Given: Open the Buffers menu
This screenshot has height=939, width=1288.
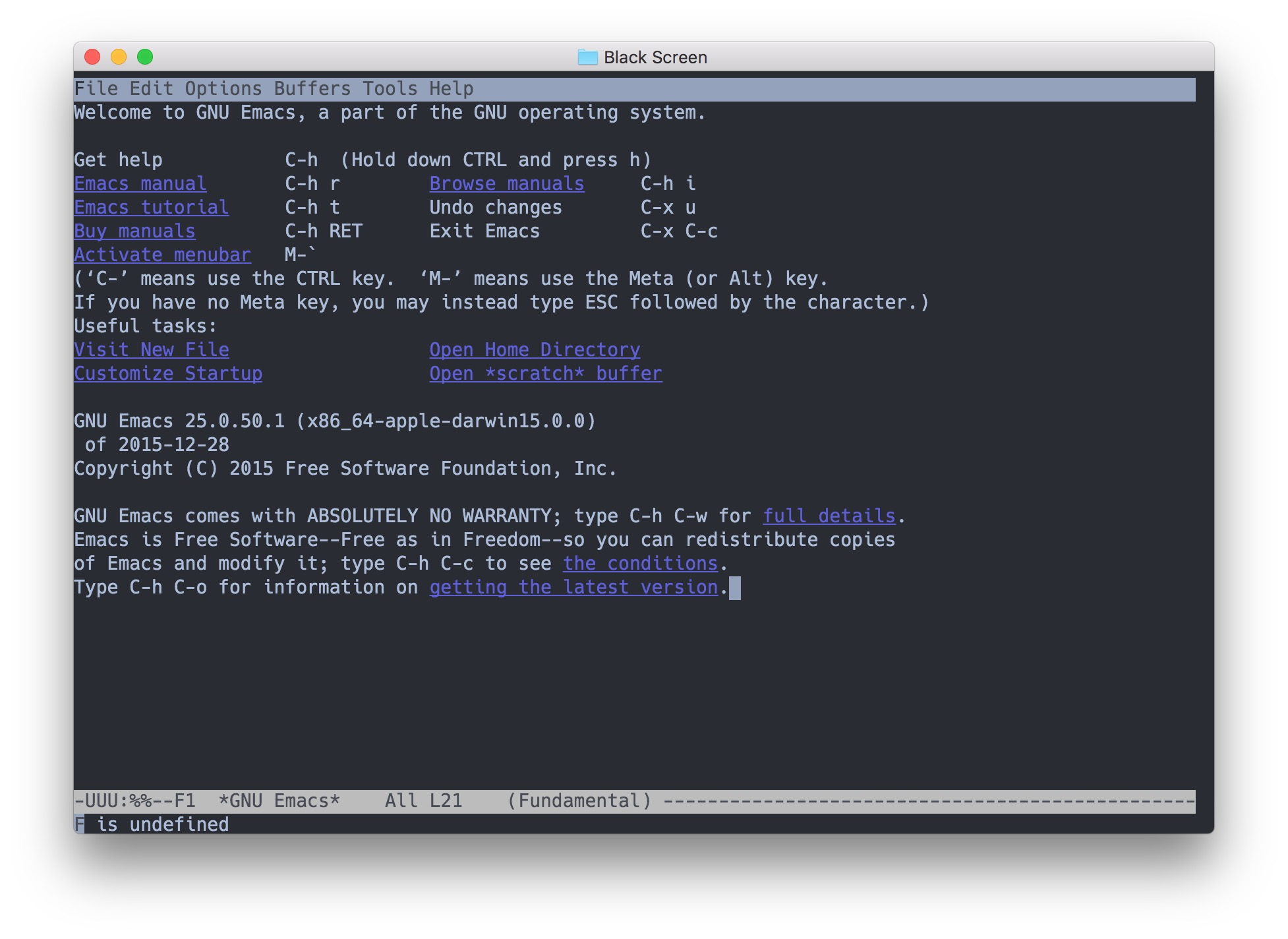Looking at the screenshot, I should [312, 89].
